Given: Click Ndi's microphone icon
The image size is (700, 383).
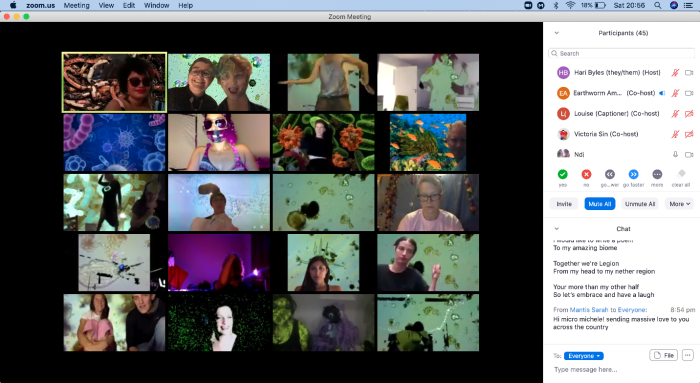Looking at the screenshot, I should [x=675, y=154].
